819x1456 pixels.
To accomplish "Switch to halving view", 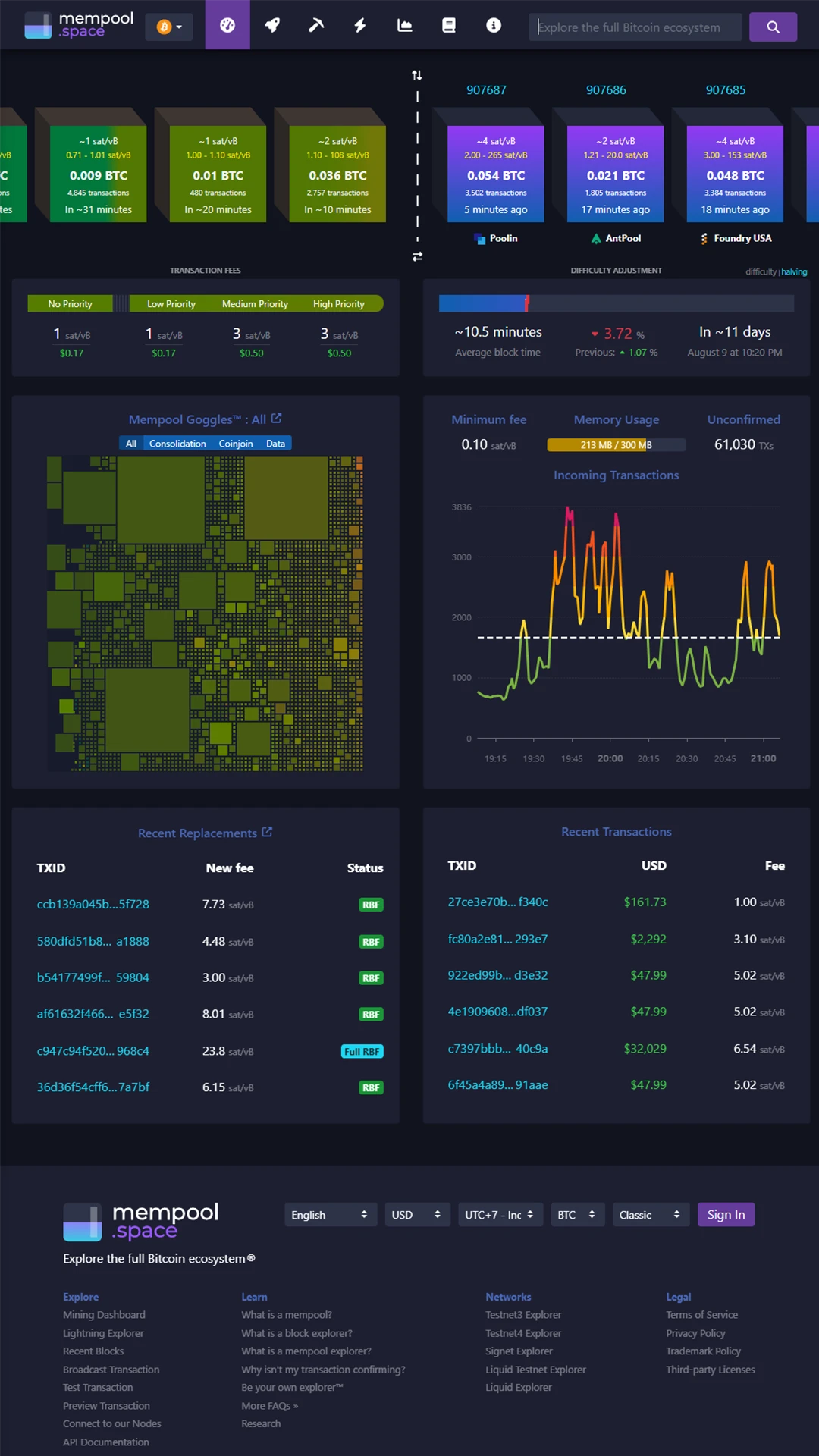I will [794, 271].
